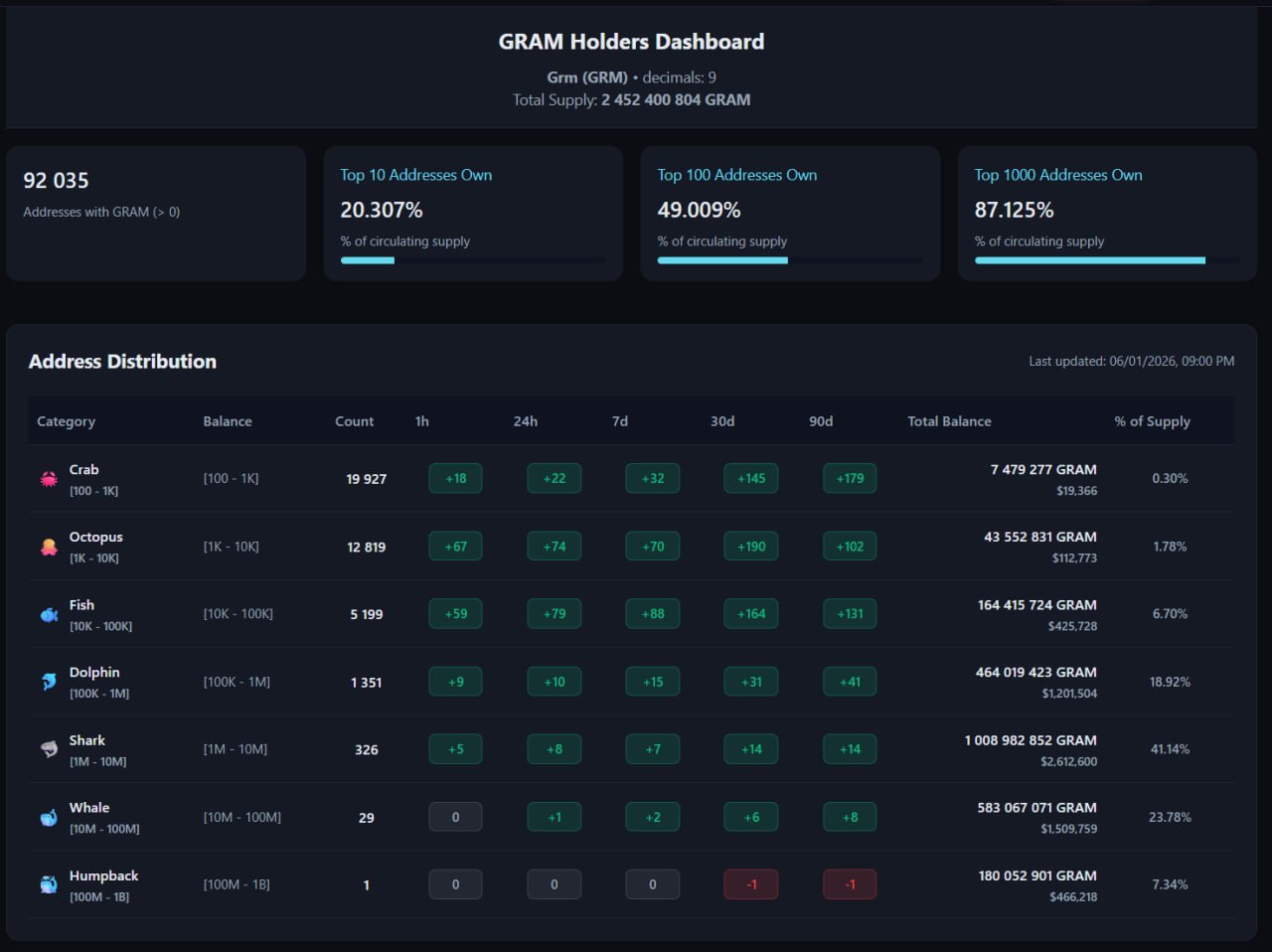Click the Fish row's +131 90d badge

(850, 614)
